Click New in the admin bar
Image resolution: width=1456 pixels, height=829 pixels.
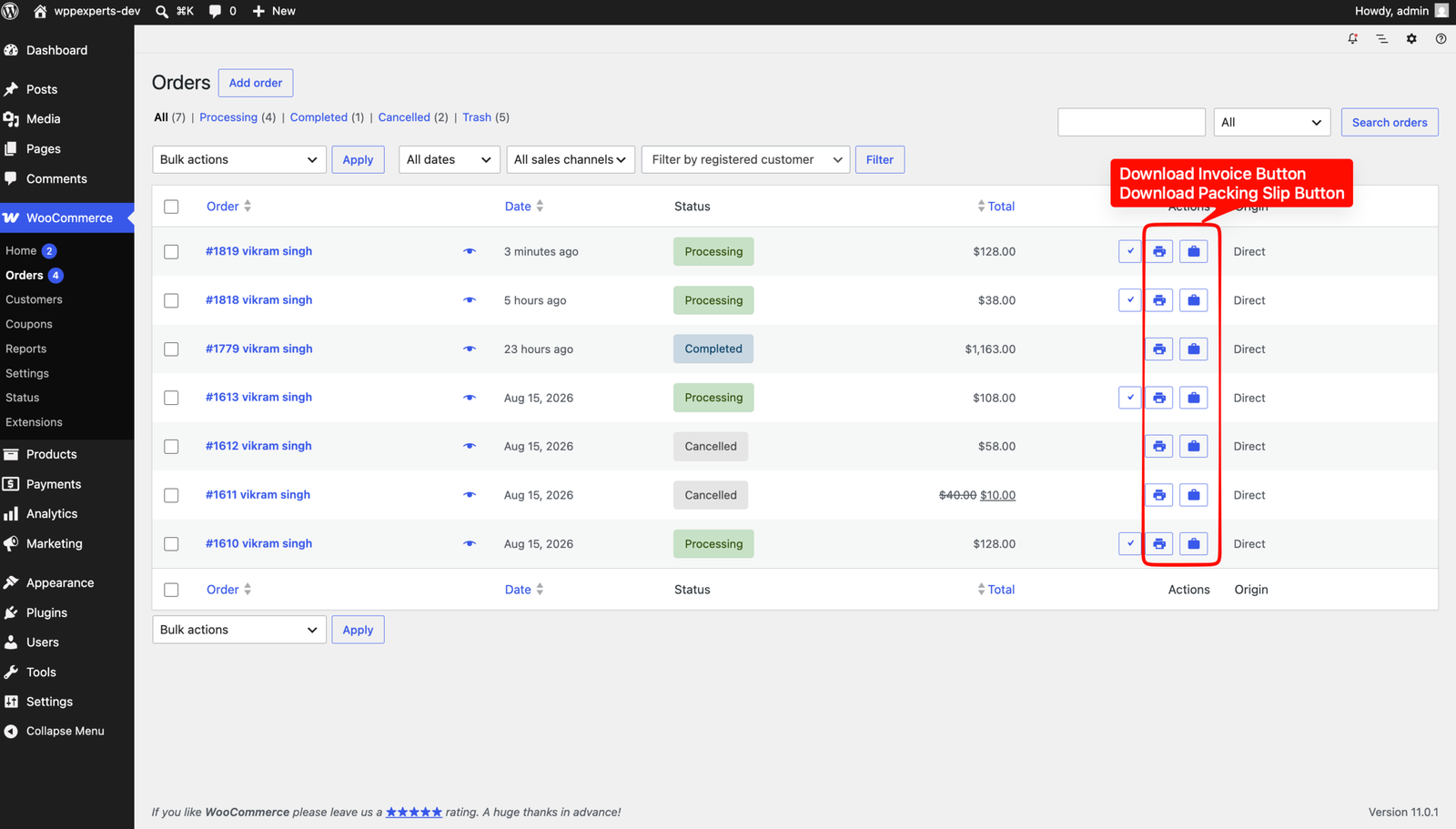(274, 11)
